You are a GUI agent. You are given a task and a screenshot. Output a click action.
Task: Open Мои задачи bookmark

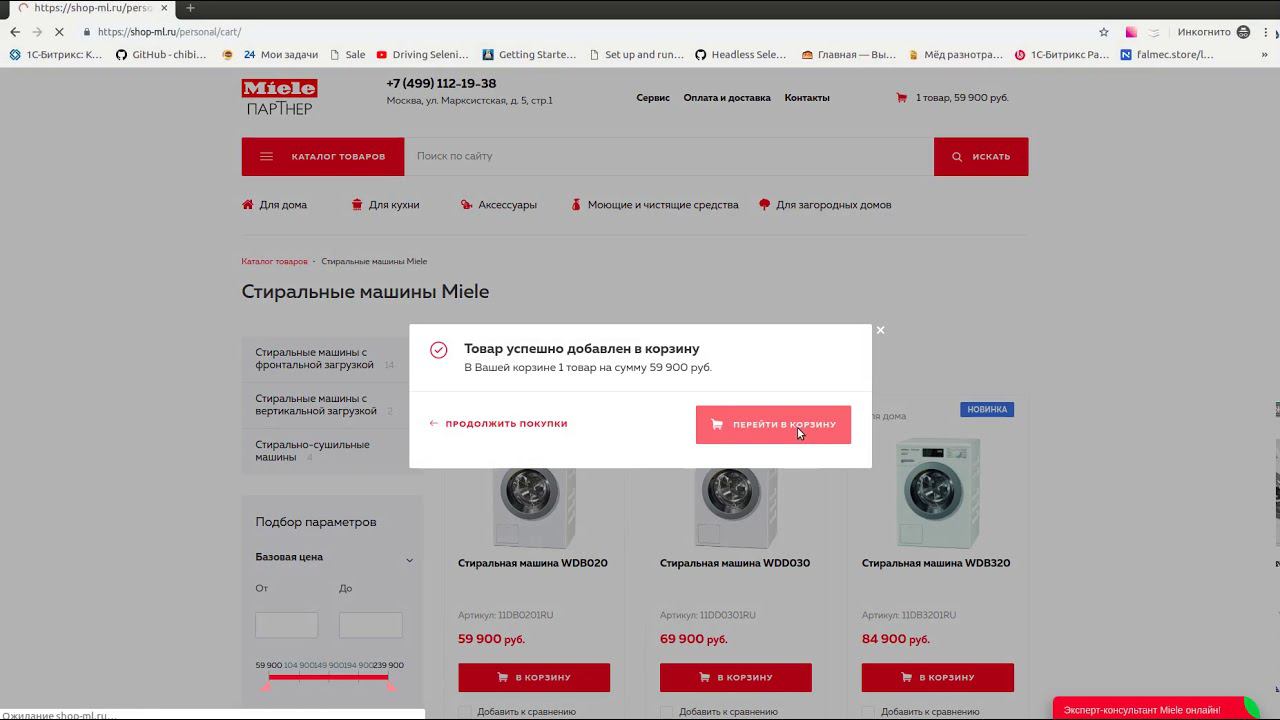[280, 55]
